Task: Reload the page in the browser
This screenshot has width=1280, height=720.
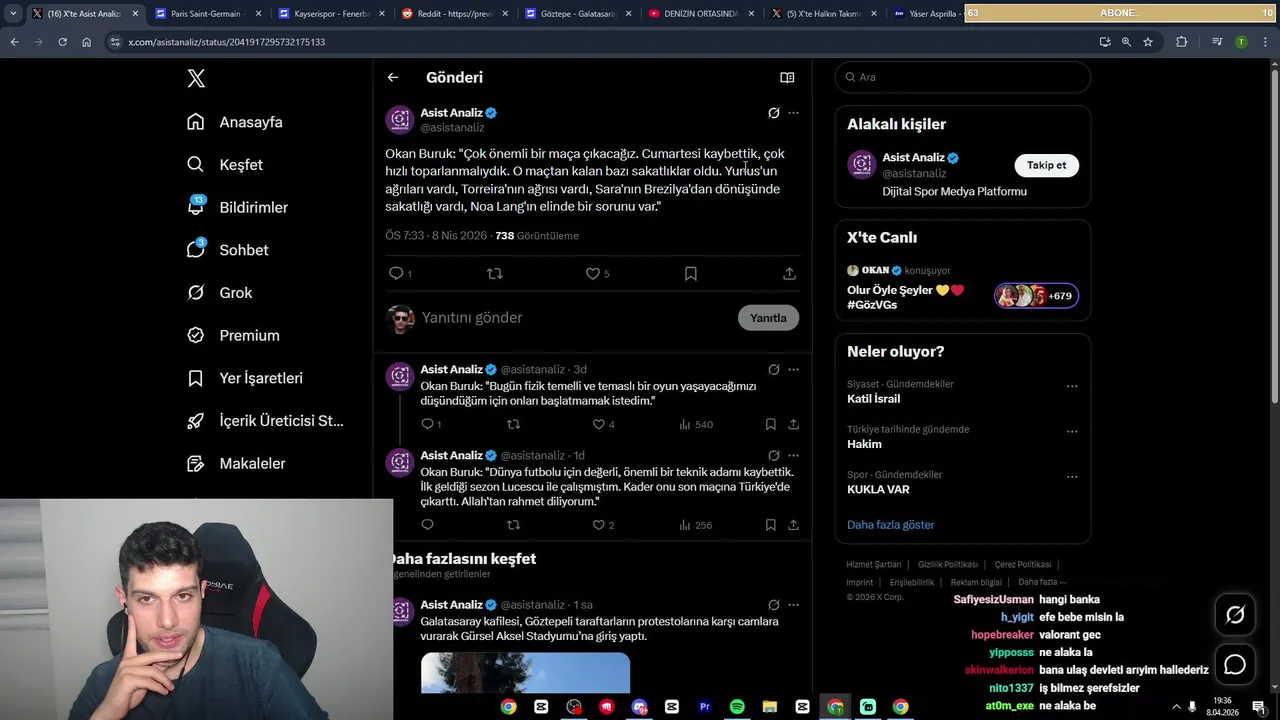Action: [x=62, y=42]
